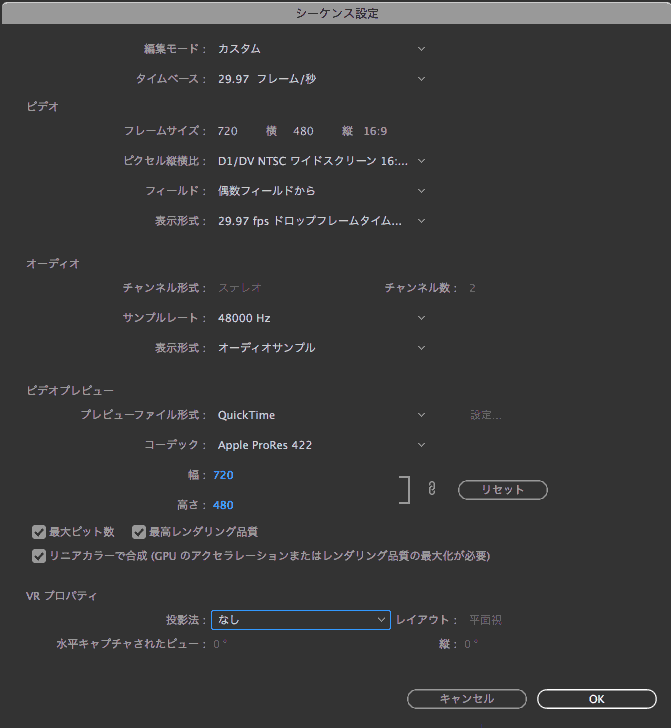The width and height of the screenshot is (671, 728).
Task: Open the プレビューファイル形式 QuickTime dropdown
Action: click(x=321, y=415)
